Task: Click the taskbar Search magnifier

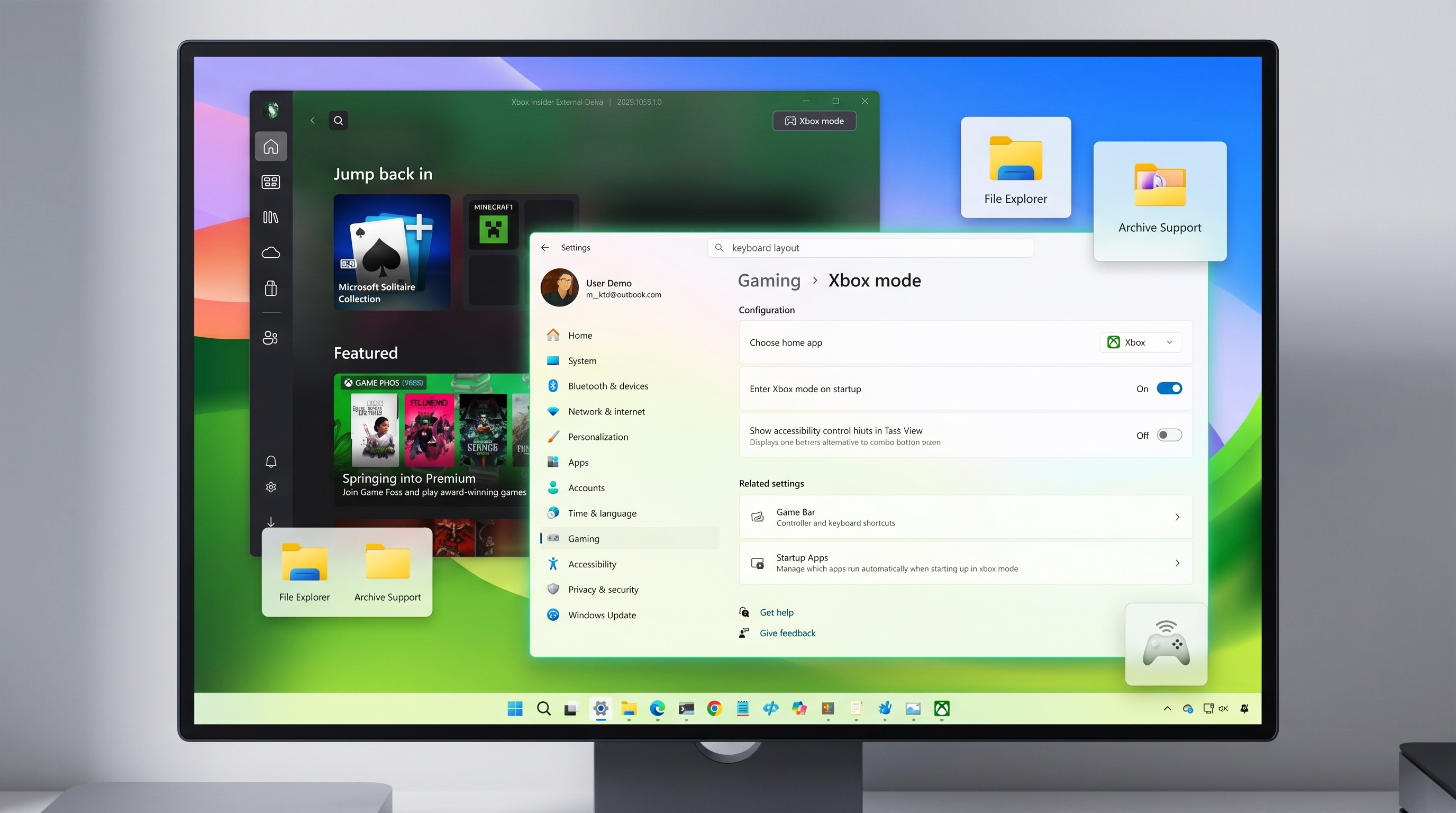Action: [x=544, y=708]
